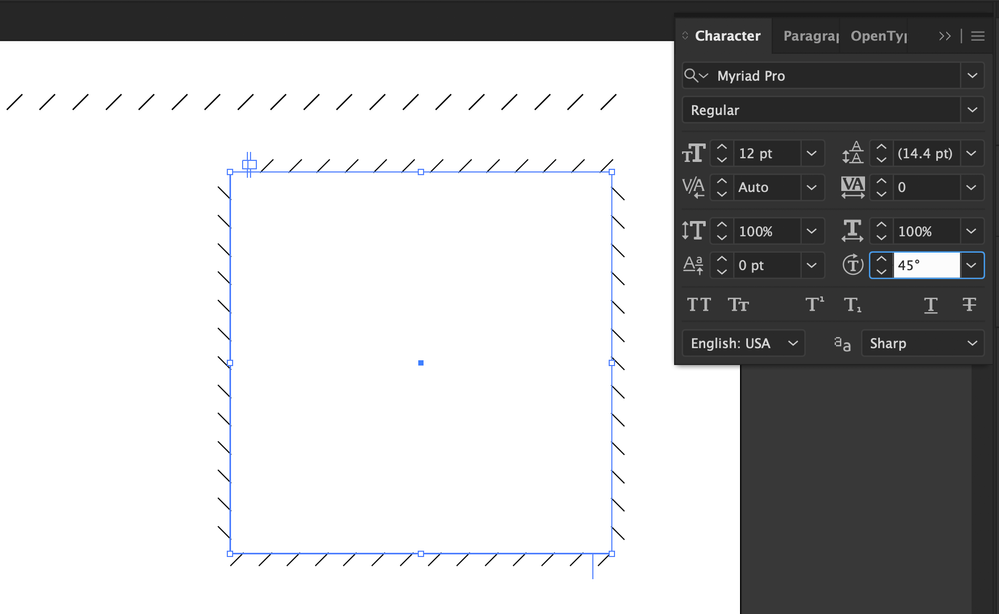Click the font size stepper arrows

click(722, 154)
